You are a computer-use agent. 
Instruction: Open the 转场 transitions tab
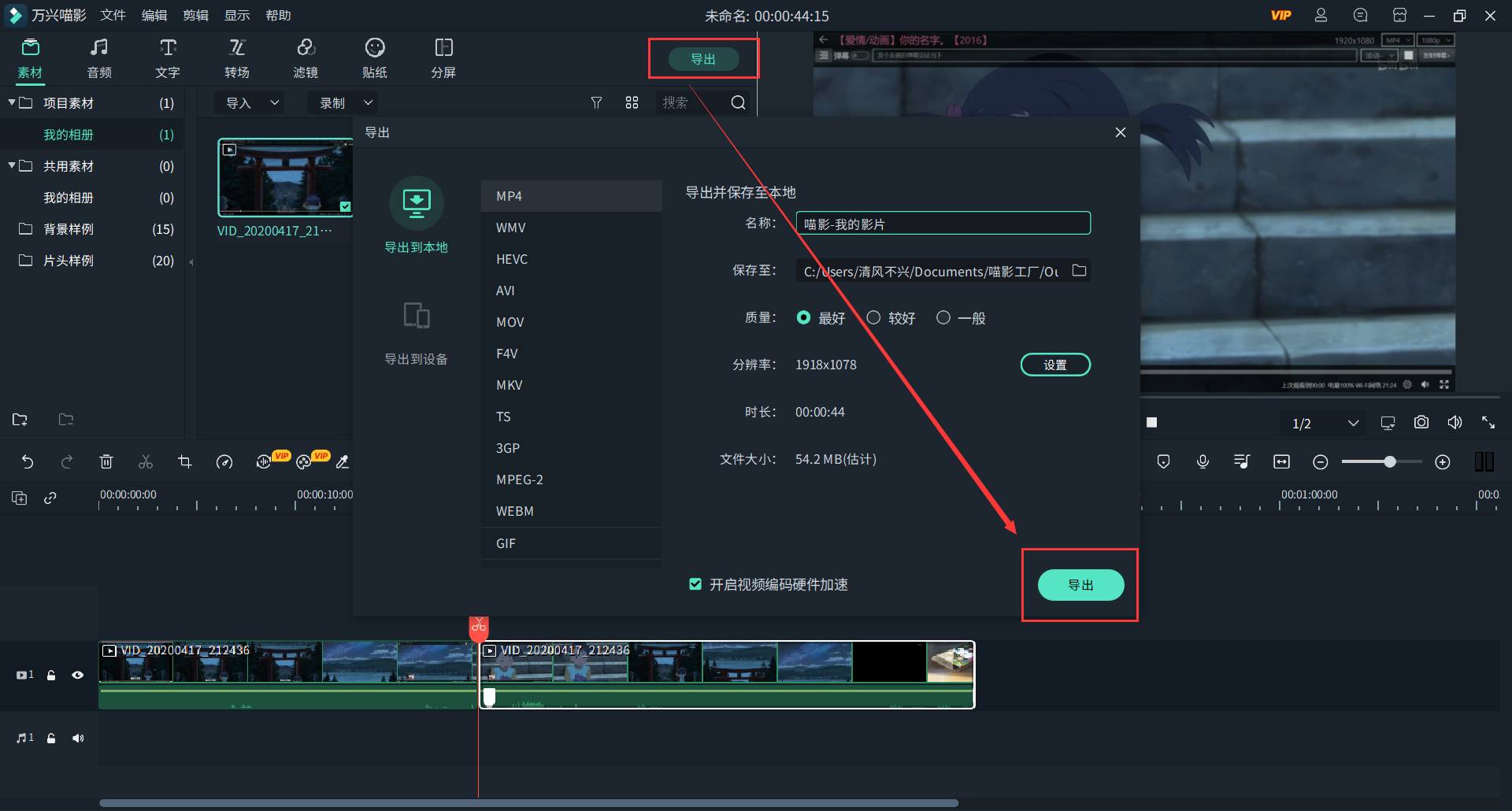(x=237, y=58)
